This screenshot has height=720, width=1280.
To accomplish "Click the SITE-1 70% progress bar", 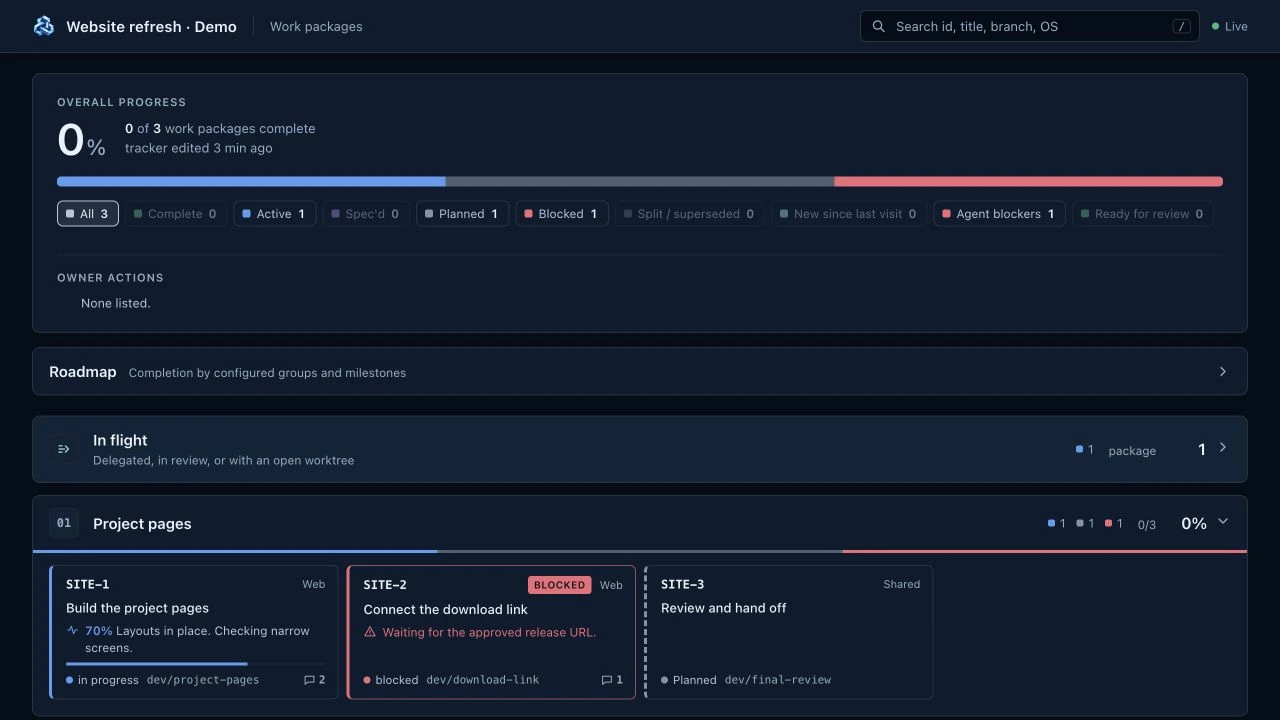I will point(196,664).
